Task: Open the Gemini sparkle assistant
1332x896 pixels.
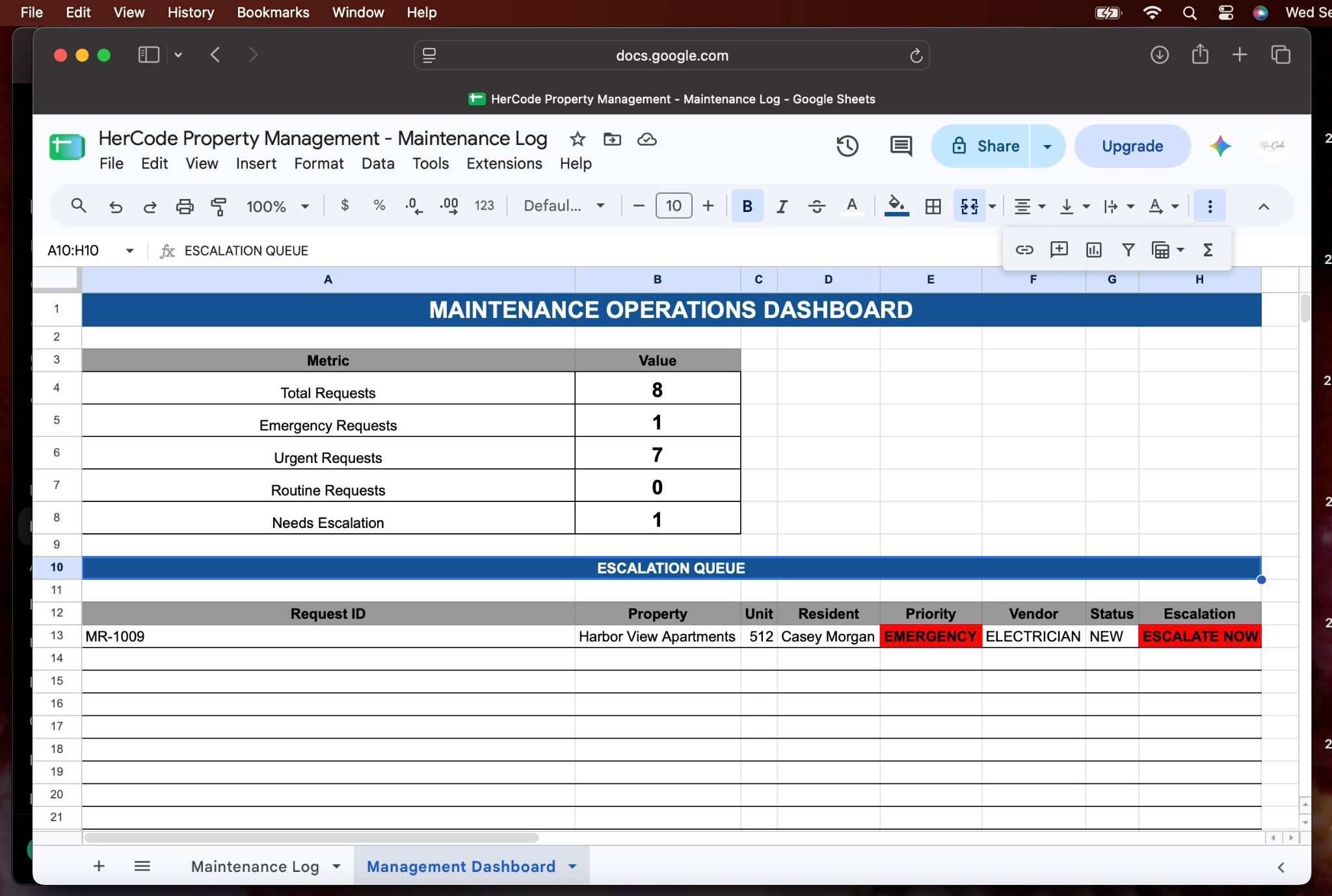Action: click(1221, 146)
